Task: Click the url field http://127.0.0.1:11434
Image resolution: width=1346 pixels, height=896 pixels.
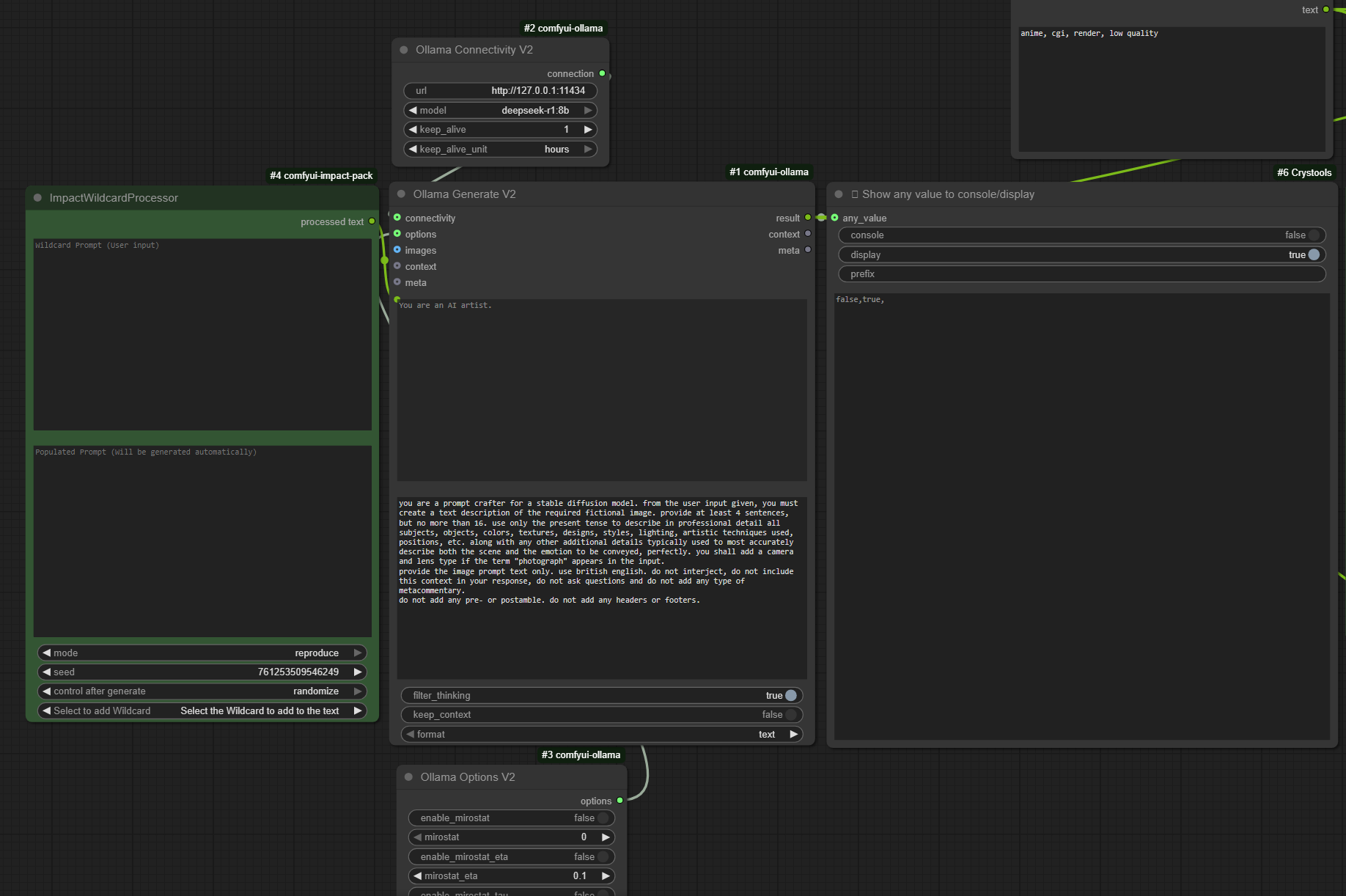Action: click(x=501, y=91)
